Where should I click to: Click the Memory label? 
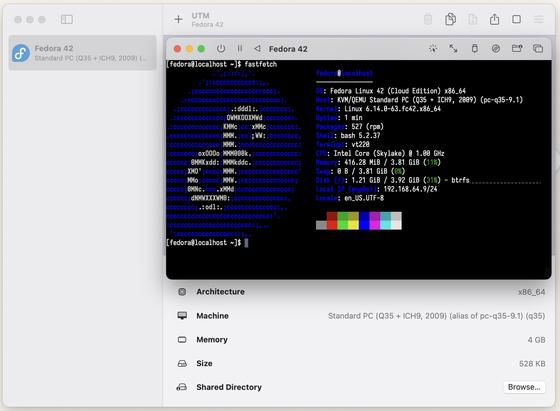point(212,340)
